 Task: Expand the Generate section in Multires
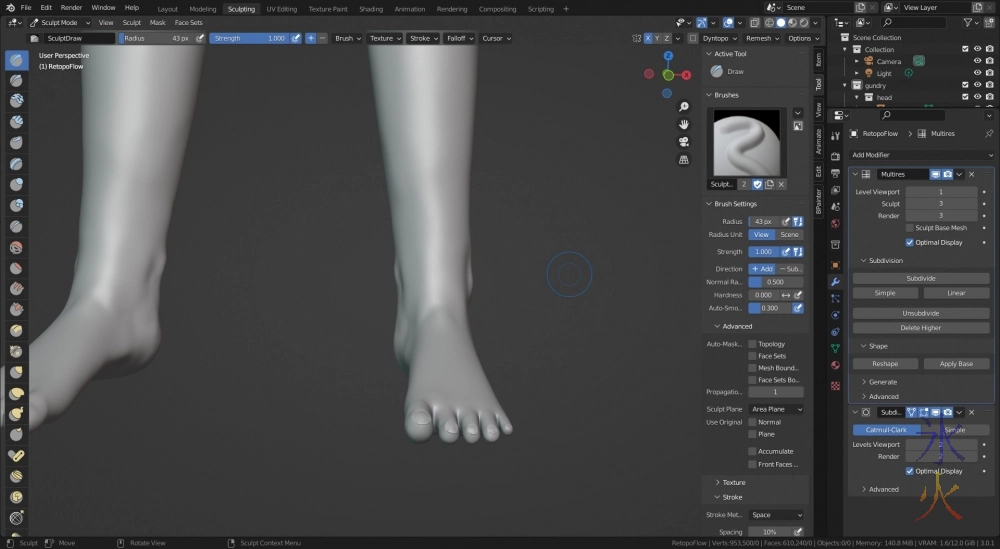[882, 382]
